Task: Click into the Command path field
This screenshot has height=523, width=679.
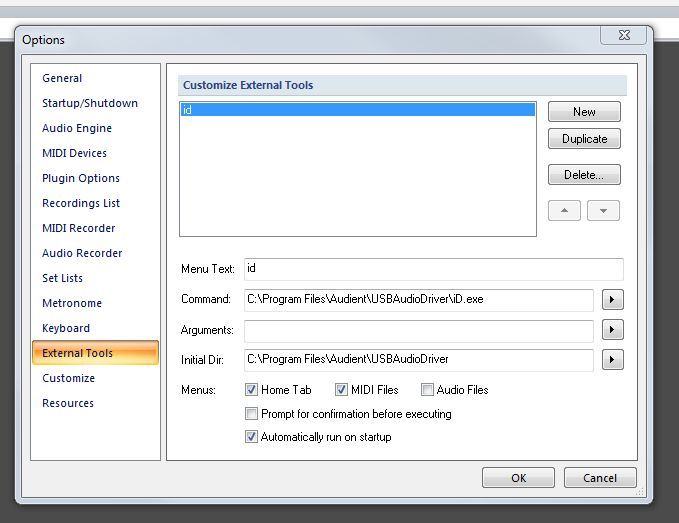Action: [419, 300]
